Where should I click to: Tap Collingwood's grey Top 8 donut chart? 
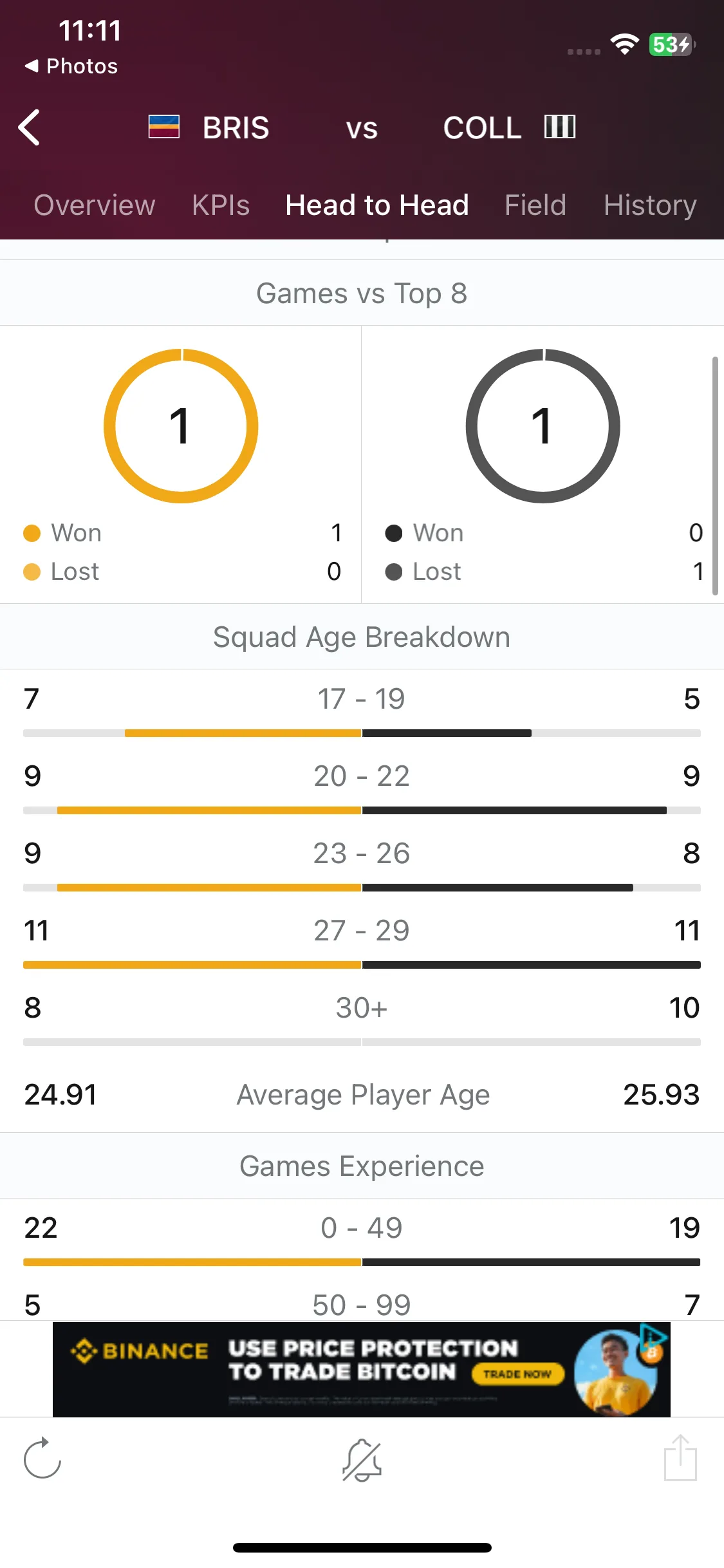[543, 426]
